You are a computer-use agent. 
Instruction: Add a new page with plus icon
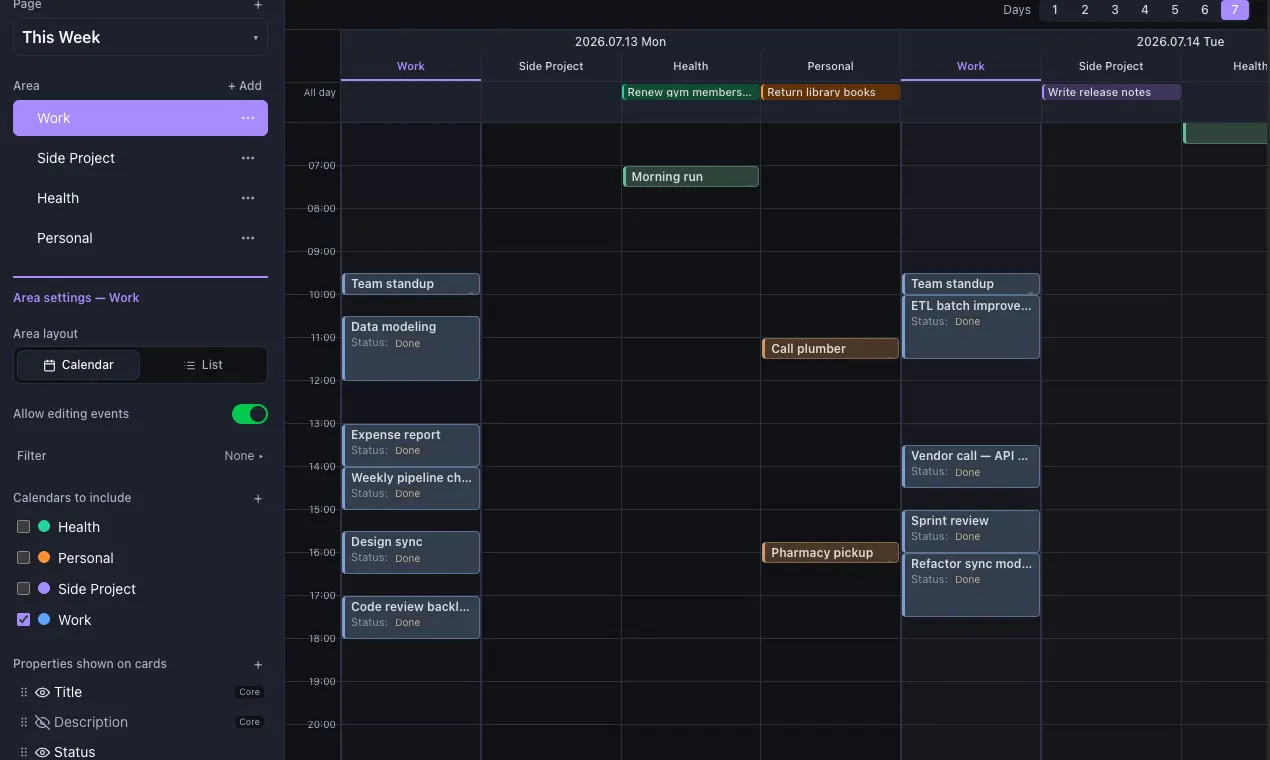pyautogui.click(x=258, y=5)
